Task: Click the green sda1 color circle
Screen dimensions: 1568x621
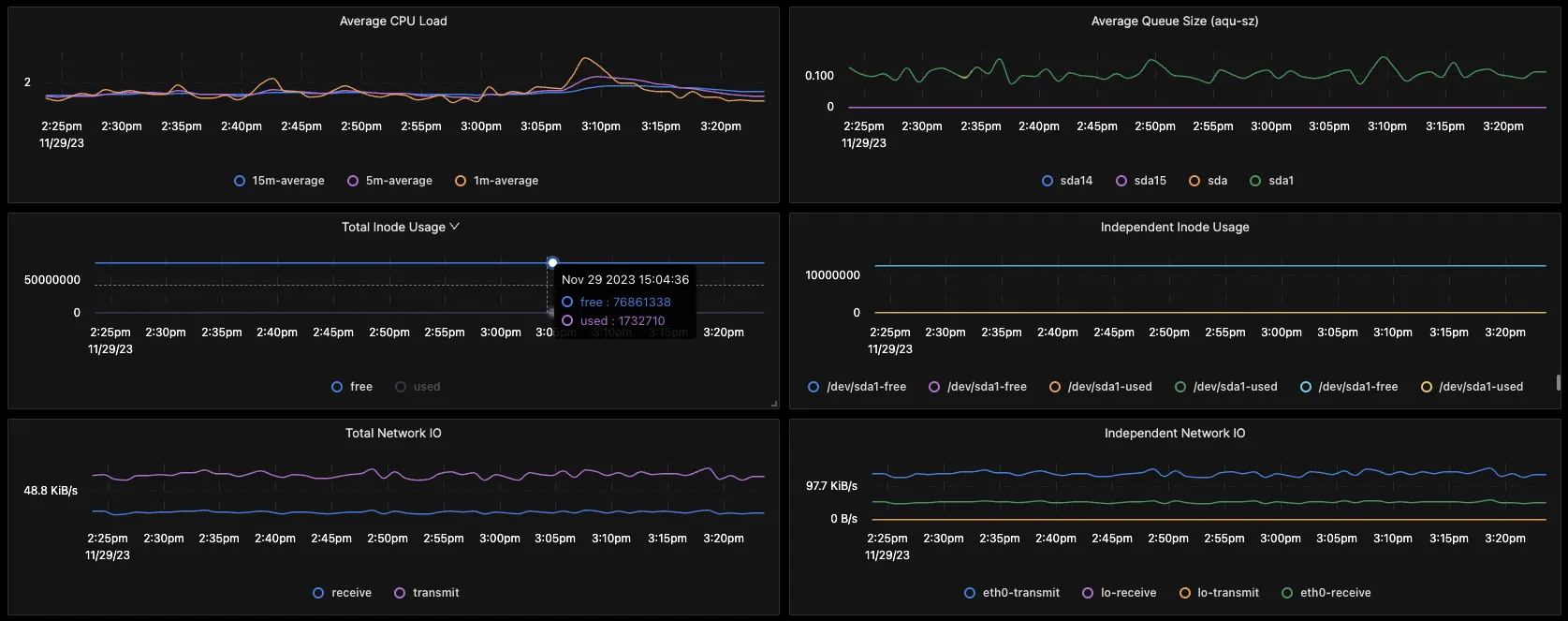Action: (1255, 181)
